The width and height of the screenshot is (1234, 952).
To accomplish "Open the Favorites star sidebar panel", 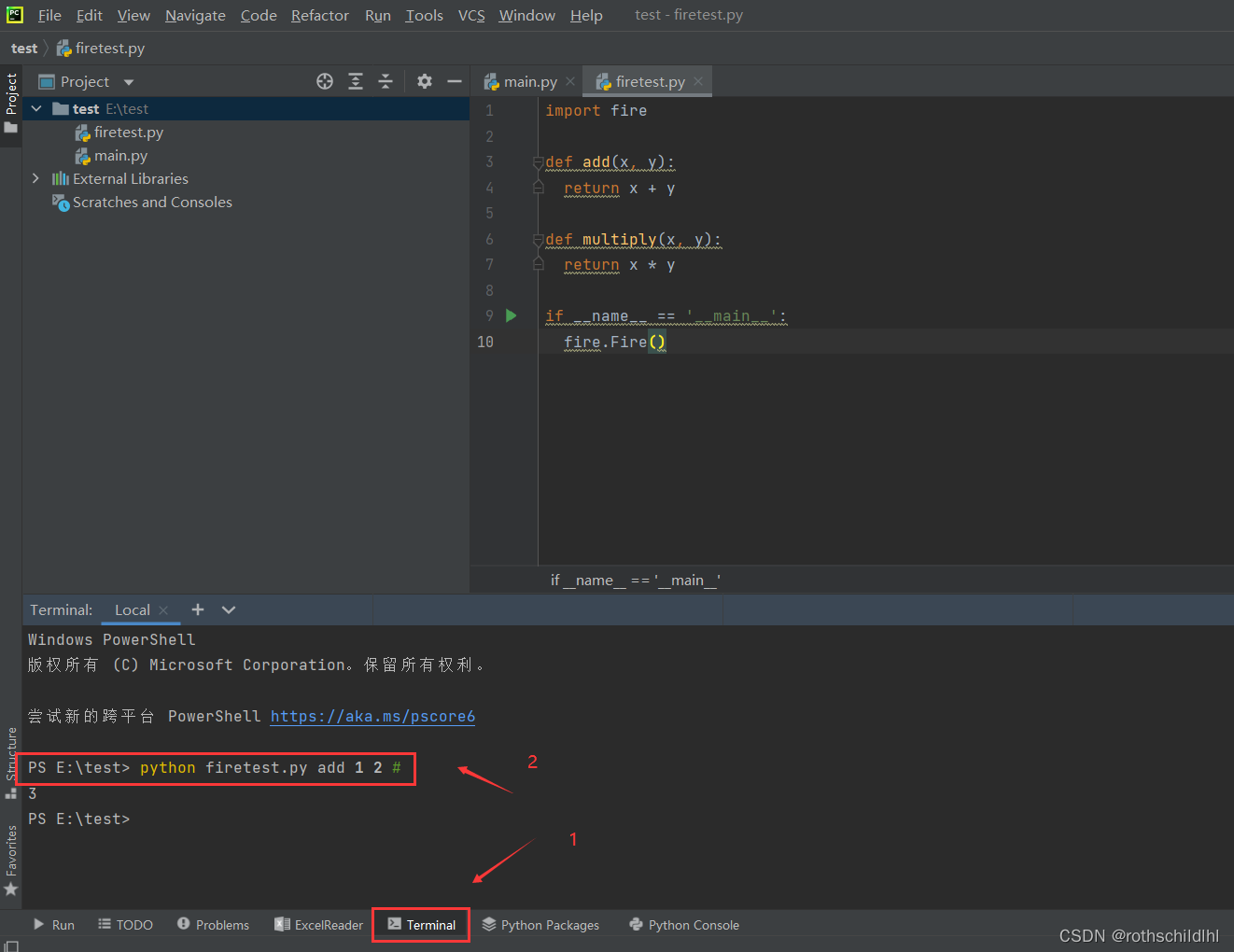I will [x=11, y=861].
